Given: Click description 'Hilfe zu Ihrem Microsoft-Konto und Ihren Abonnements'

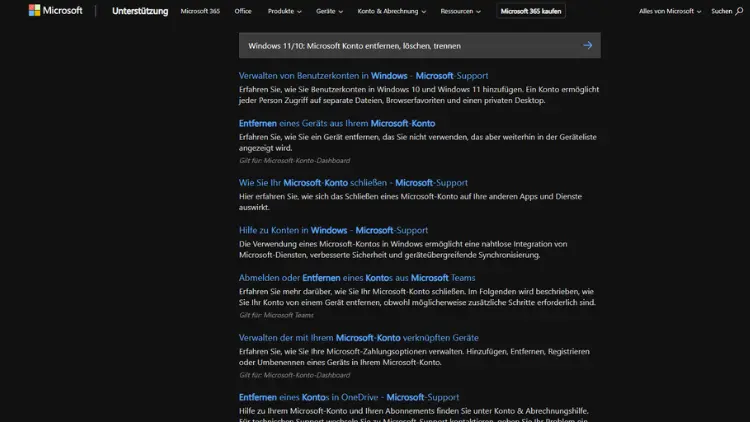Looking at the screenshot, I should pyautogui.click(x=414, y=416).
